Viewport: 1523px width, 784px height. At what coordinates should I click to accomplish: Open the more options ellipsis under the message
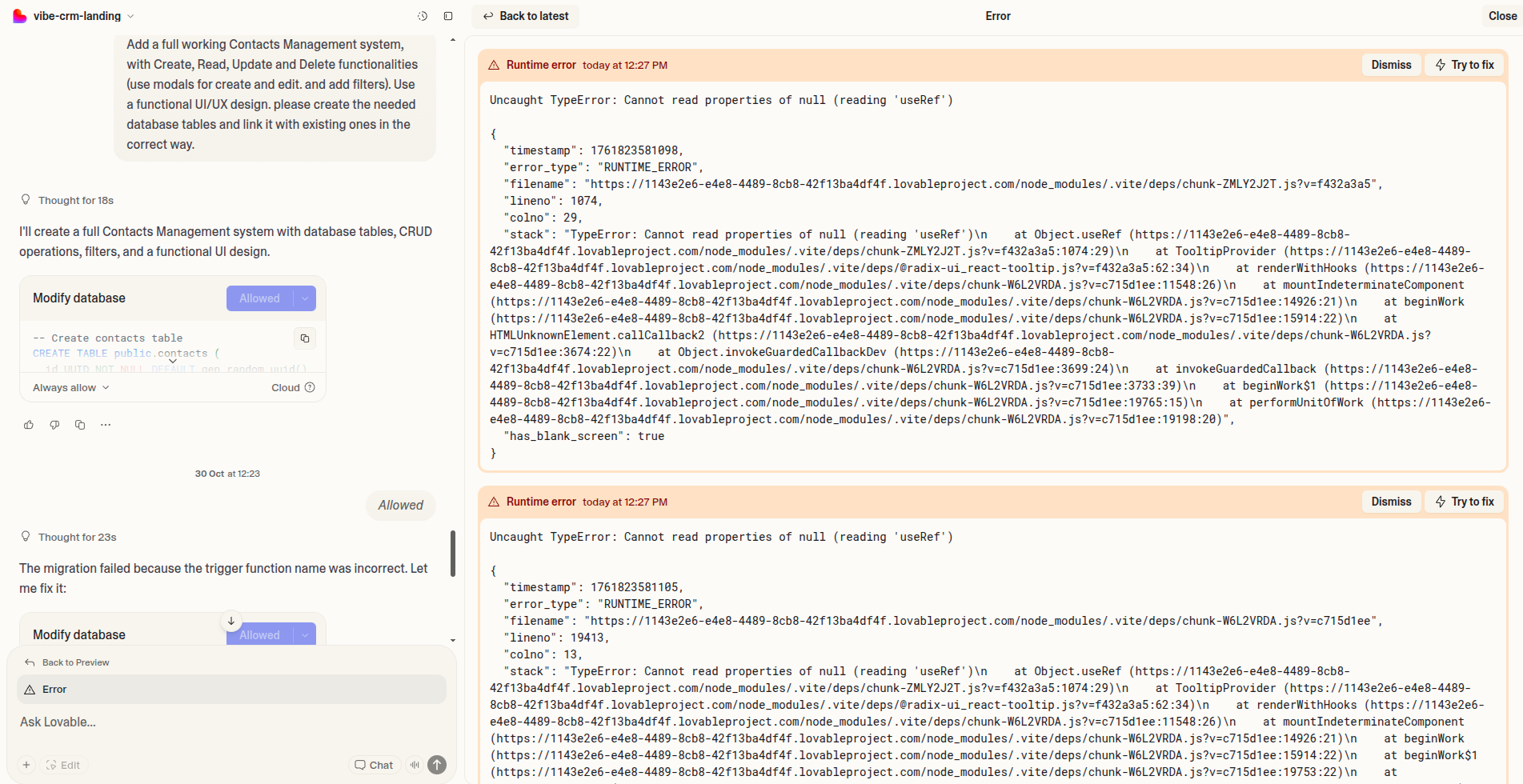click(x=106, y=425)
